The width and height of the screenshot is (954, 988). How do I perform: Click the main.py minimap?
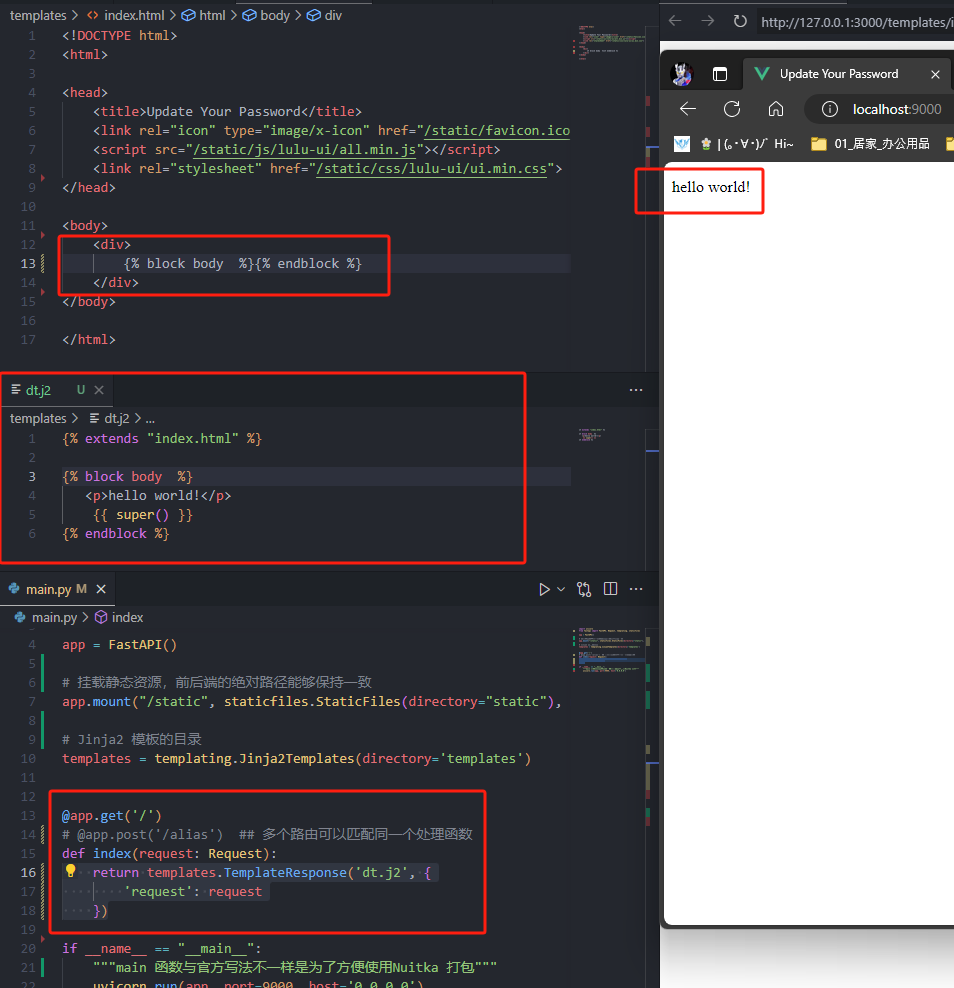coord(608,650)
